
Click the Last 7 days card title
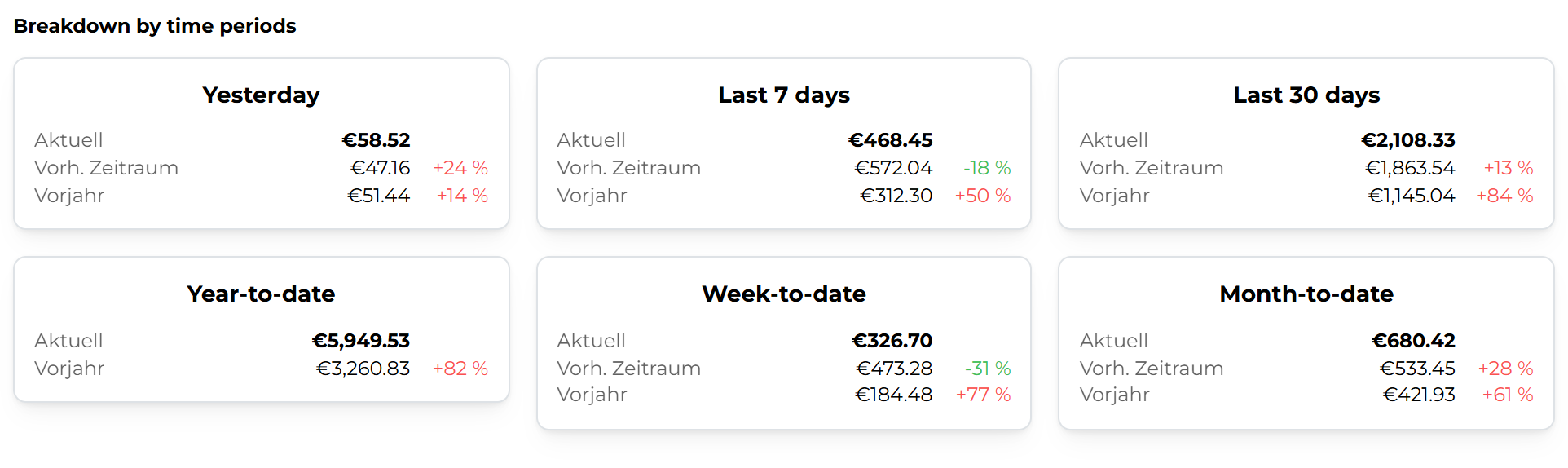(783, 95)
